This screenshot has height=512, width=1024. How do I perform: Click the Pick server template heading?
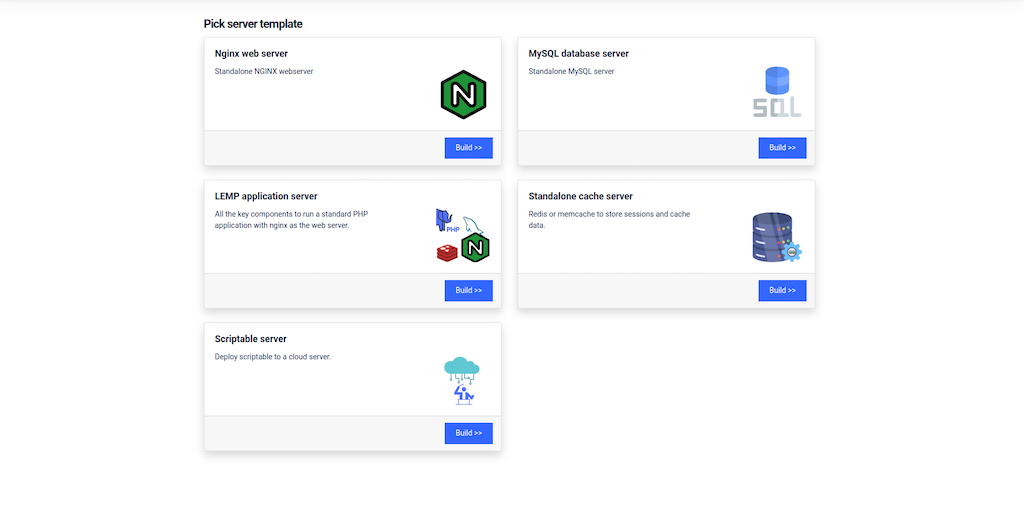tap(253, 24)
